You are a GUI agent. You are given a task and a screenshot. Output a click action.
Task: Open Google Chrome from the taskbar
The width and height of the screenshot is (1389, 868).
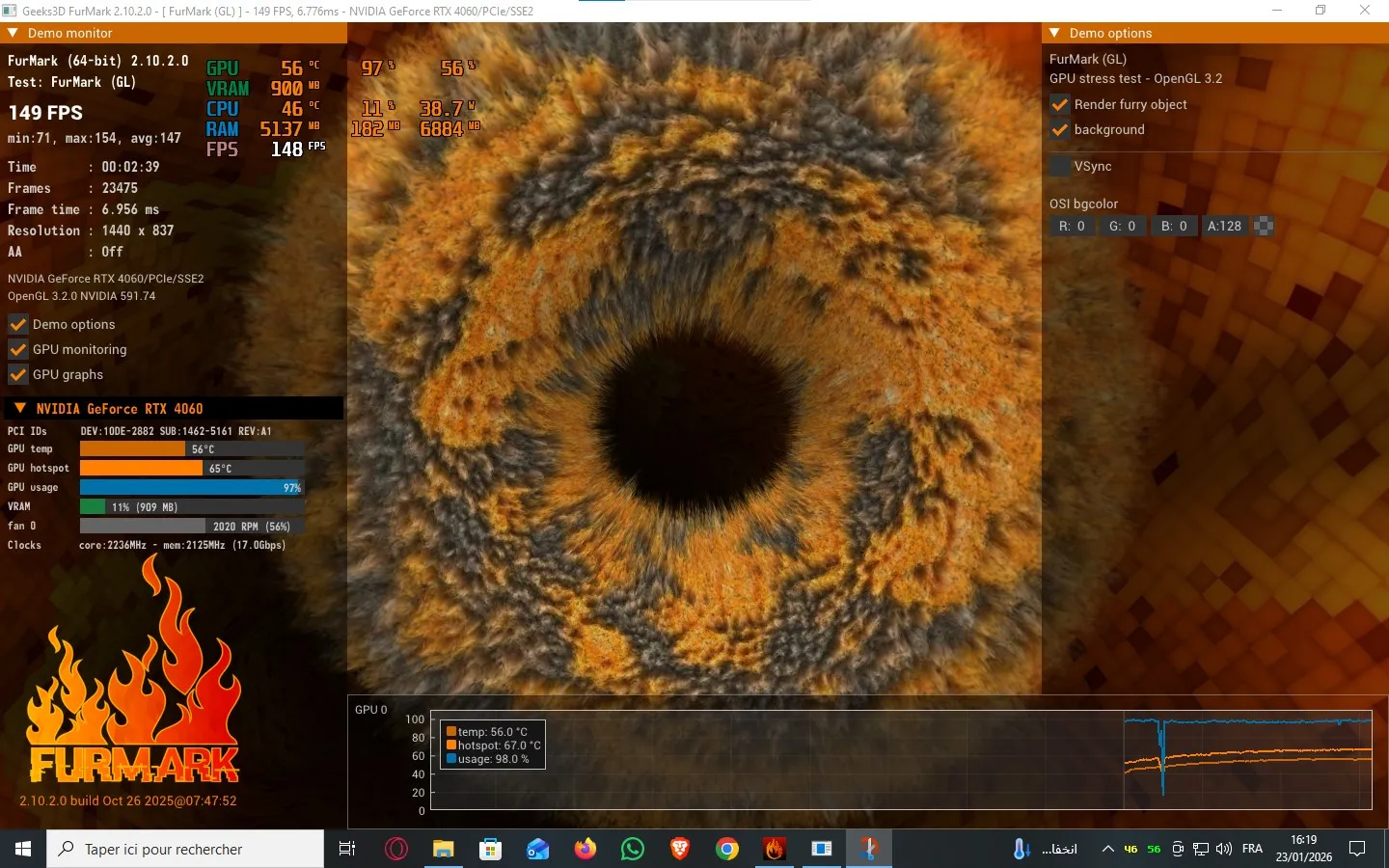point(726,849)
